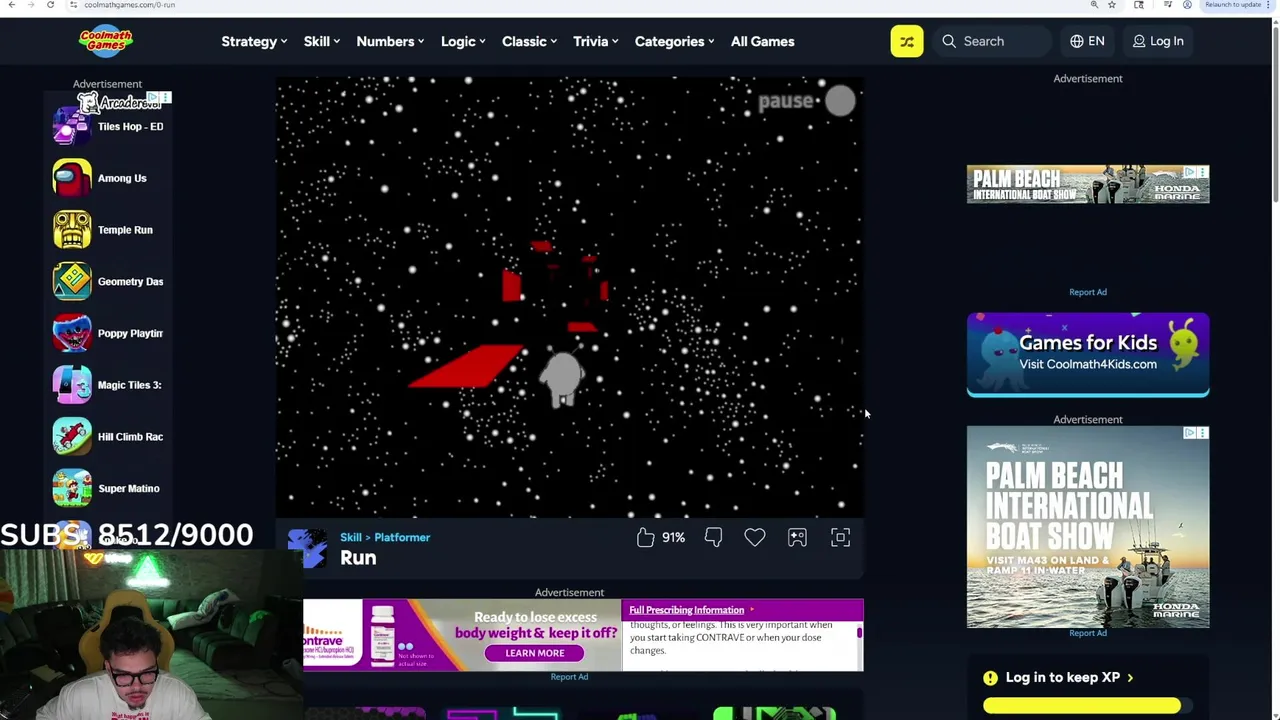Expand the Categories menu
1280x720 pixels.
(674, 41)
